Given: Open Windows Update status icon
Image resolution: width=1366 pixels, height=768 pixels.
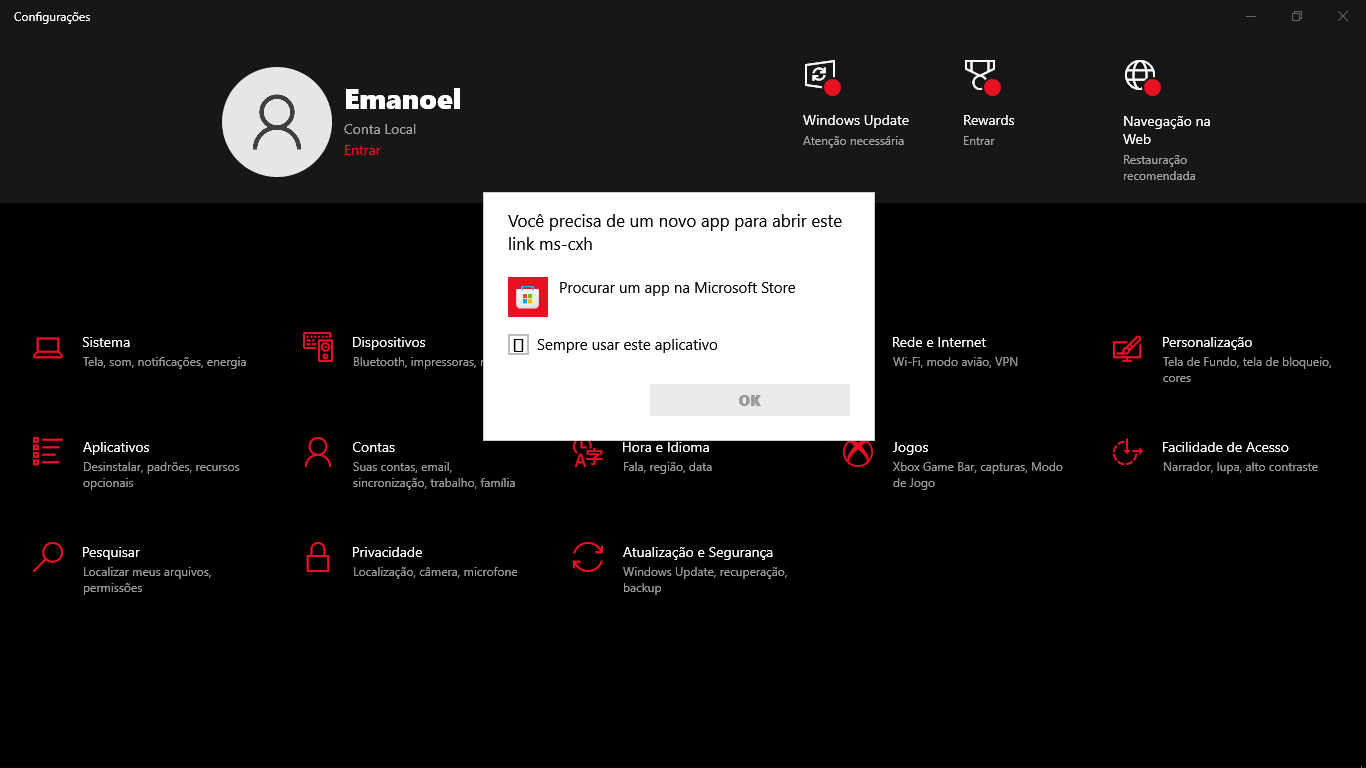Looking at the screenshot, I should pyautogui.click(x=821, y=76).
